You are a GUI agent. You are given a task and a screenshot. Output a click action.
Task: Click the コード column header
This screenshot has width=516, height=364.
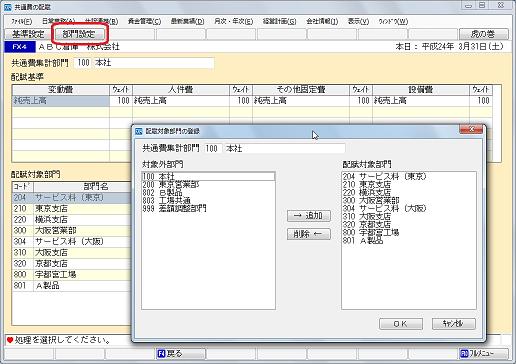point(23,187)
